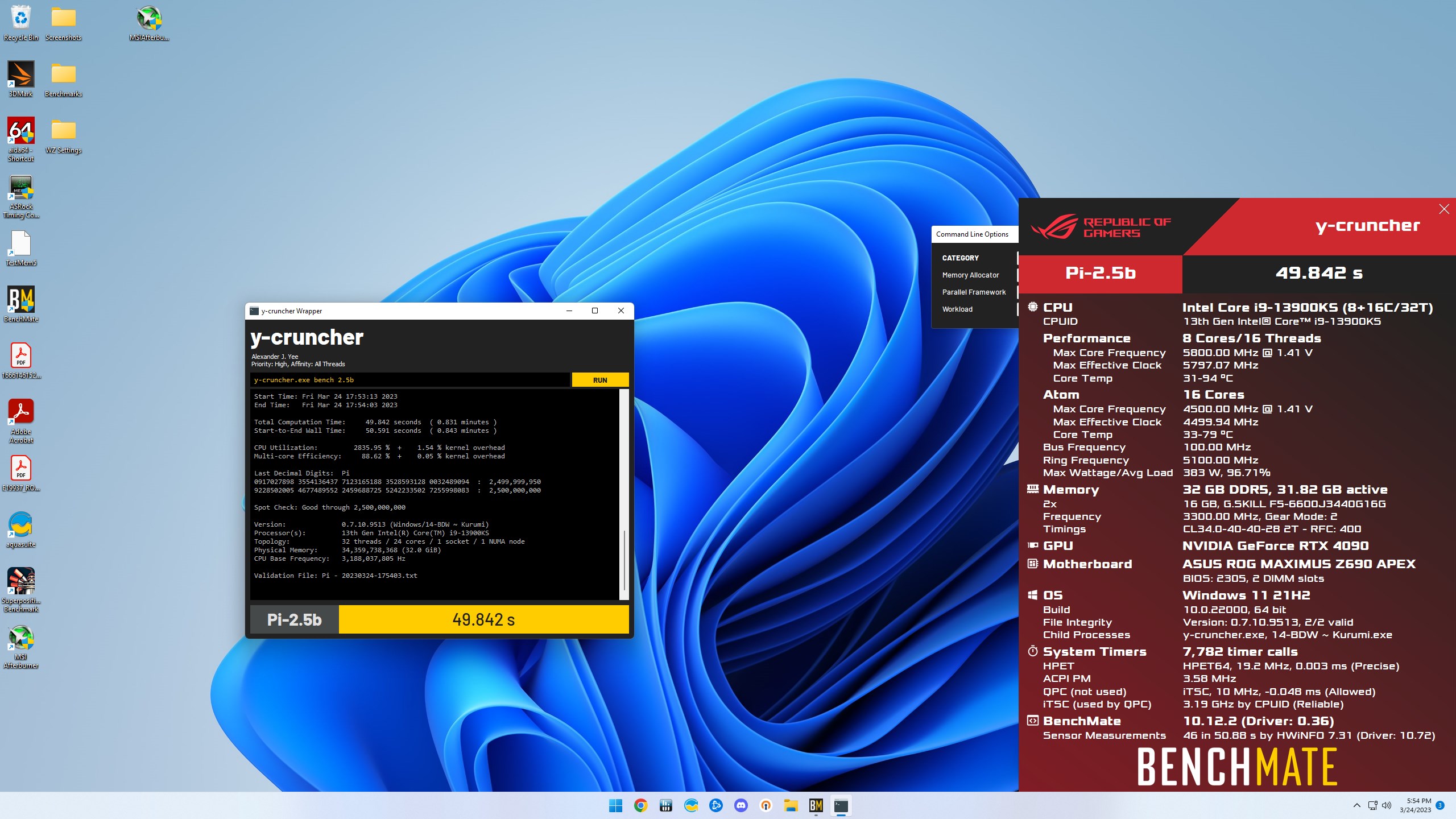Viewport: 1456px width, 819px height.
Task: Switch to the y-cruncher console taskbar icon
Action: coord(841,805)
